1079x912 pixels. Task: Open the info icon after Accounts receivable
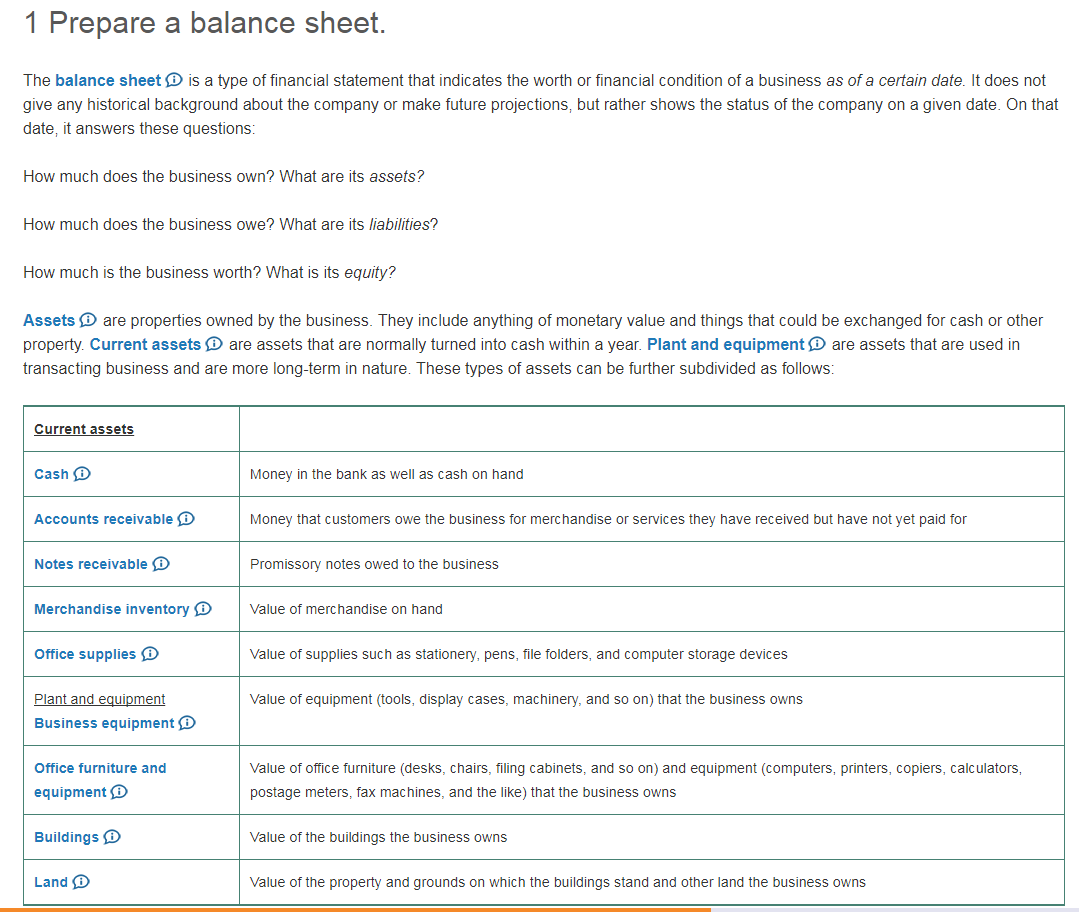186,519
